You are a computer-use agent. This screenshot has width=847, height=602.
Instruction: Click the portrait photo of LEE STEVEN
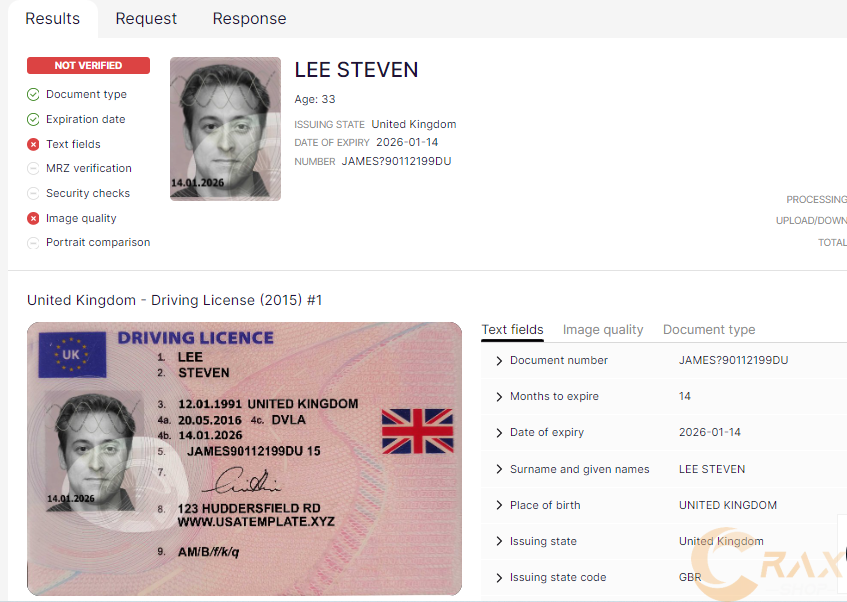point(225,129)
